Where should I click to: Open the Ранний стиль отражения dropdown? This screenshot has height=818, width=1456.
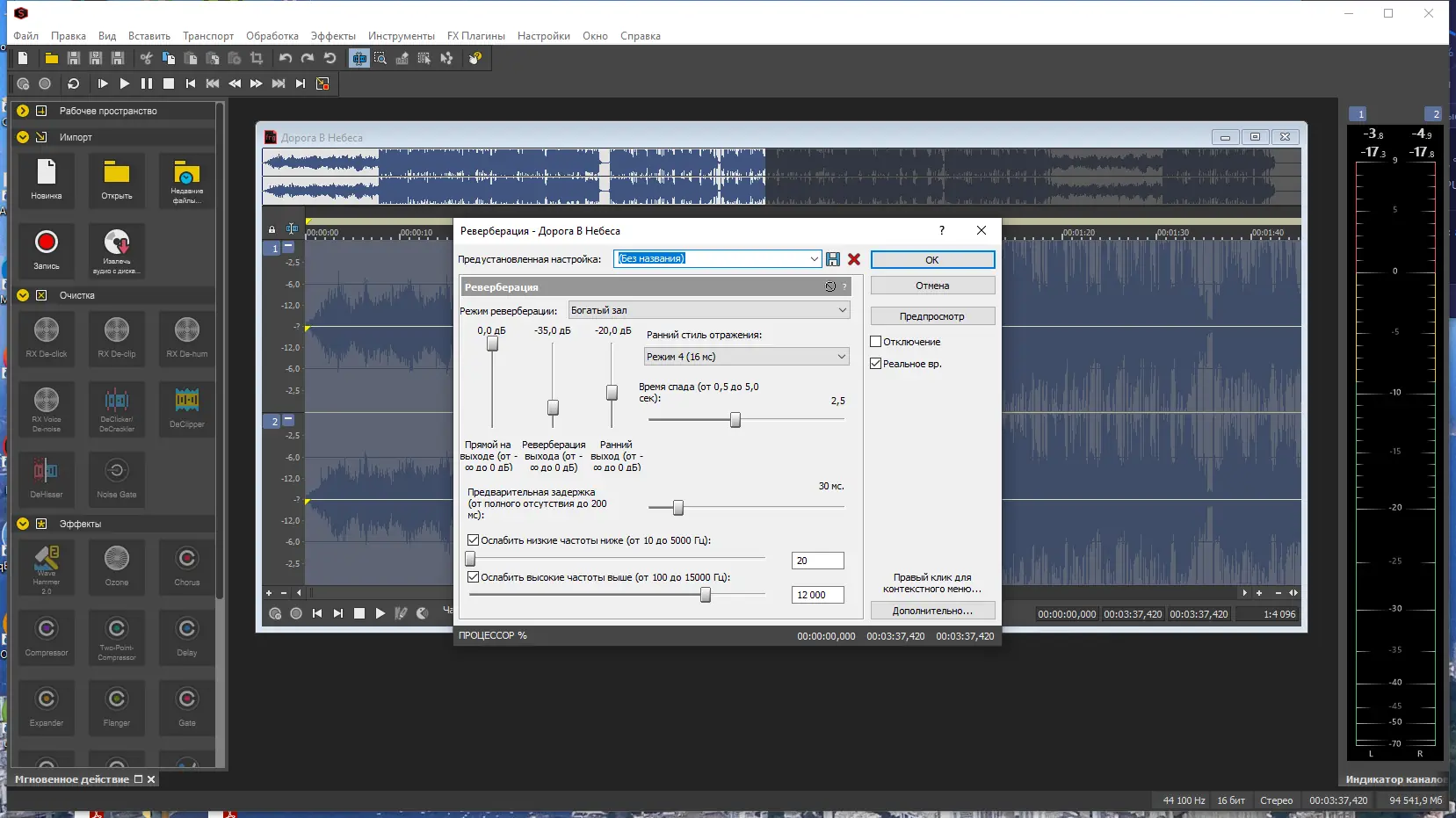tap(747, 357)
